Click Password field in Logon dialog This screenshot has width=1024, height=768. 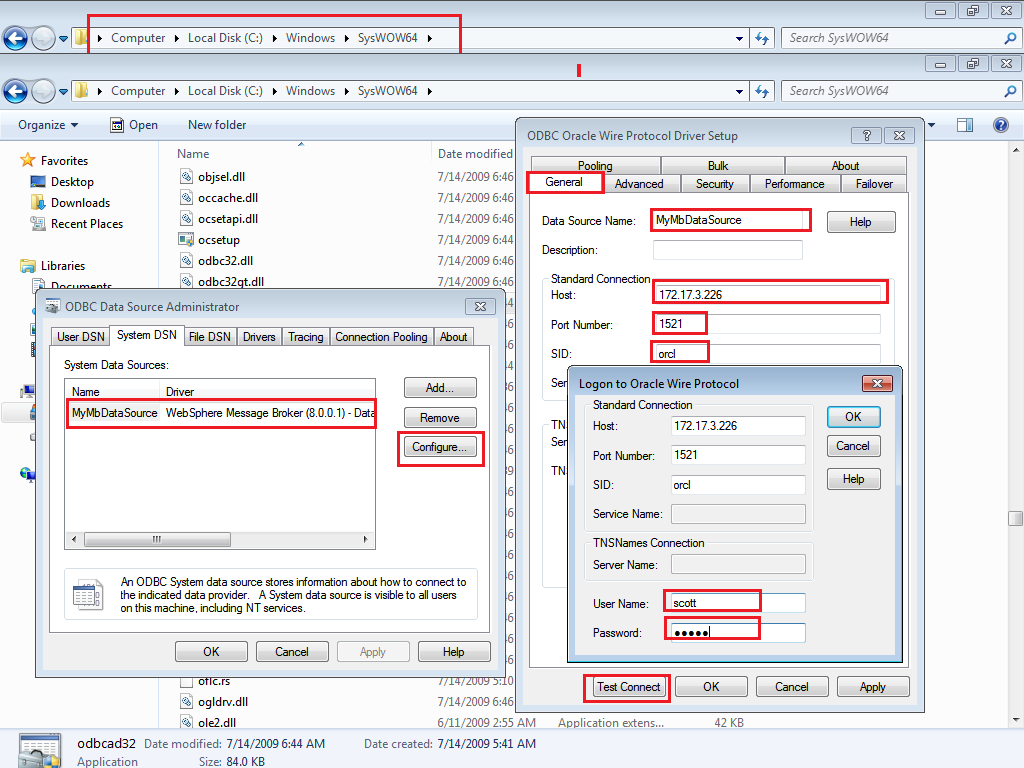point(738,632)
